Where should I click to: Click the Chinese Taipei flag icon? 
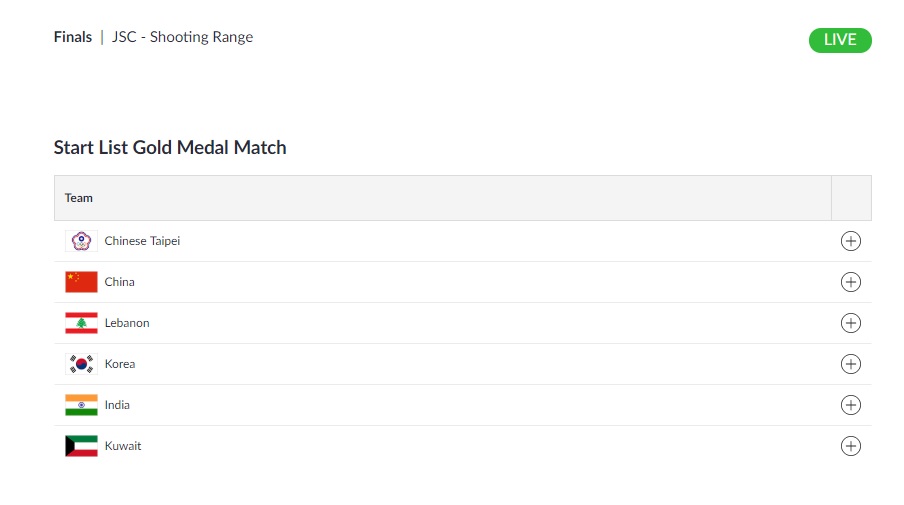pos(81,241)
